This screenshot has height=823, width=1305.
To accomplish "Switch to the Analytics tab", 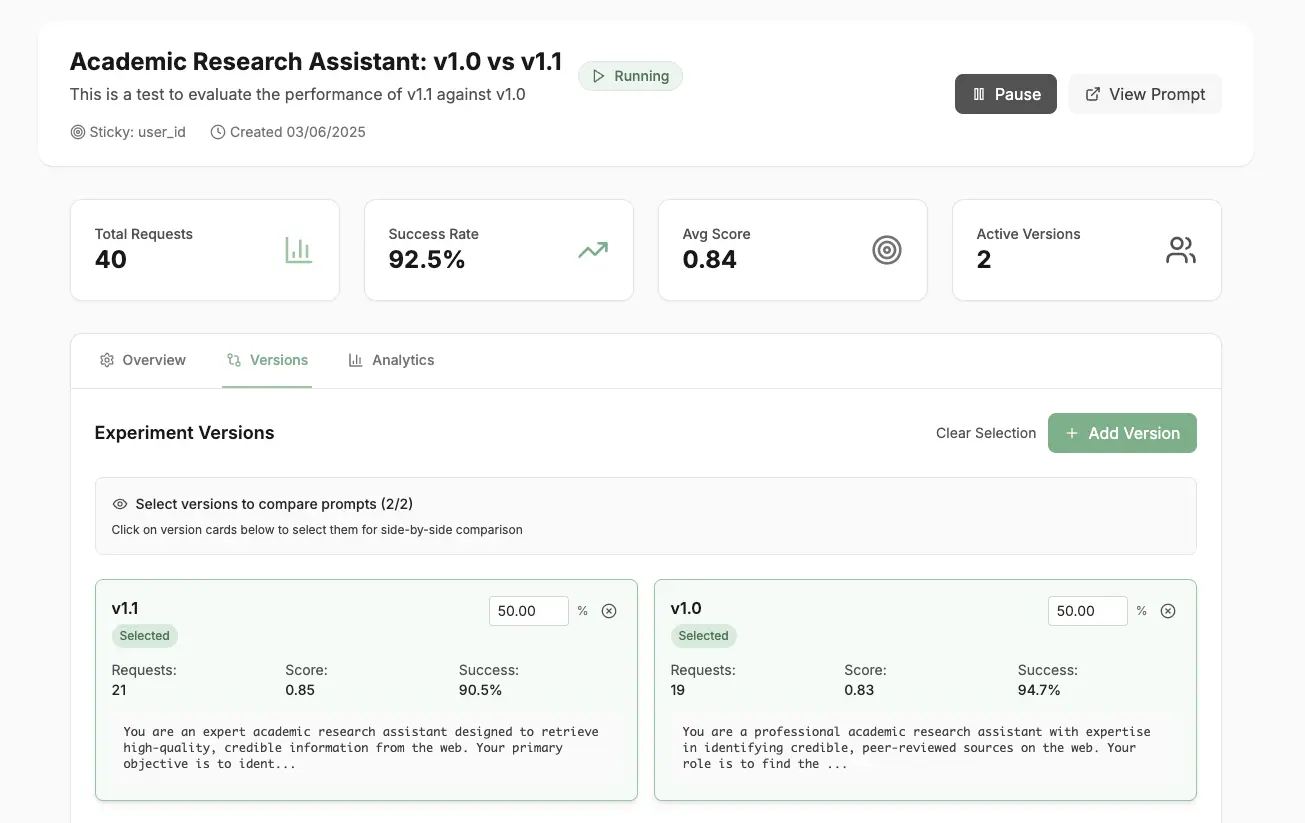I will (x=391, y=360).
